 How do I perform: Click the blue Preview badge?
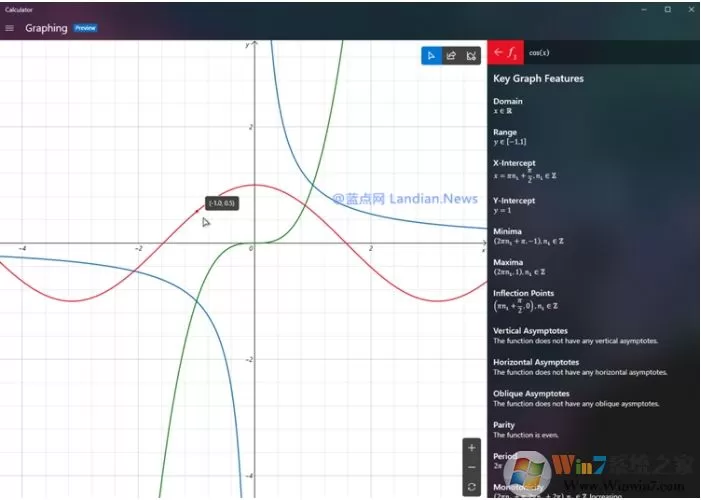coord(85,28)
